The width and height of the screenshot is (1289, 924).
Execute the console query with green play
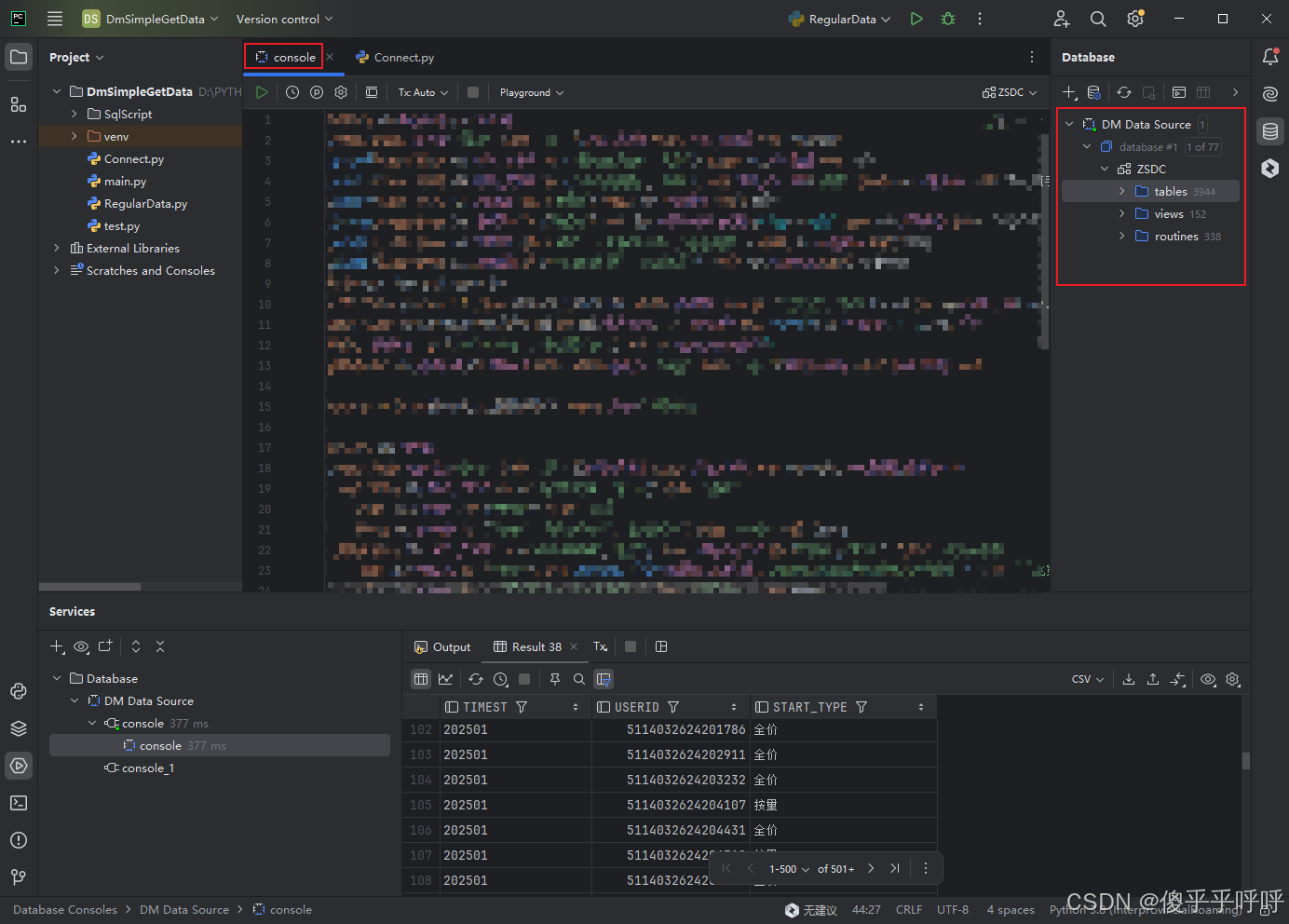tap(262, 91)
